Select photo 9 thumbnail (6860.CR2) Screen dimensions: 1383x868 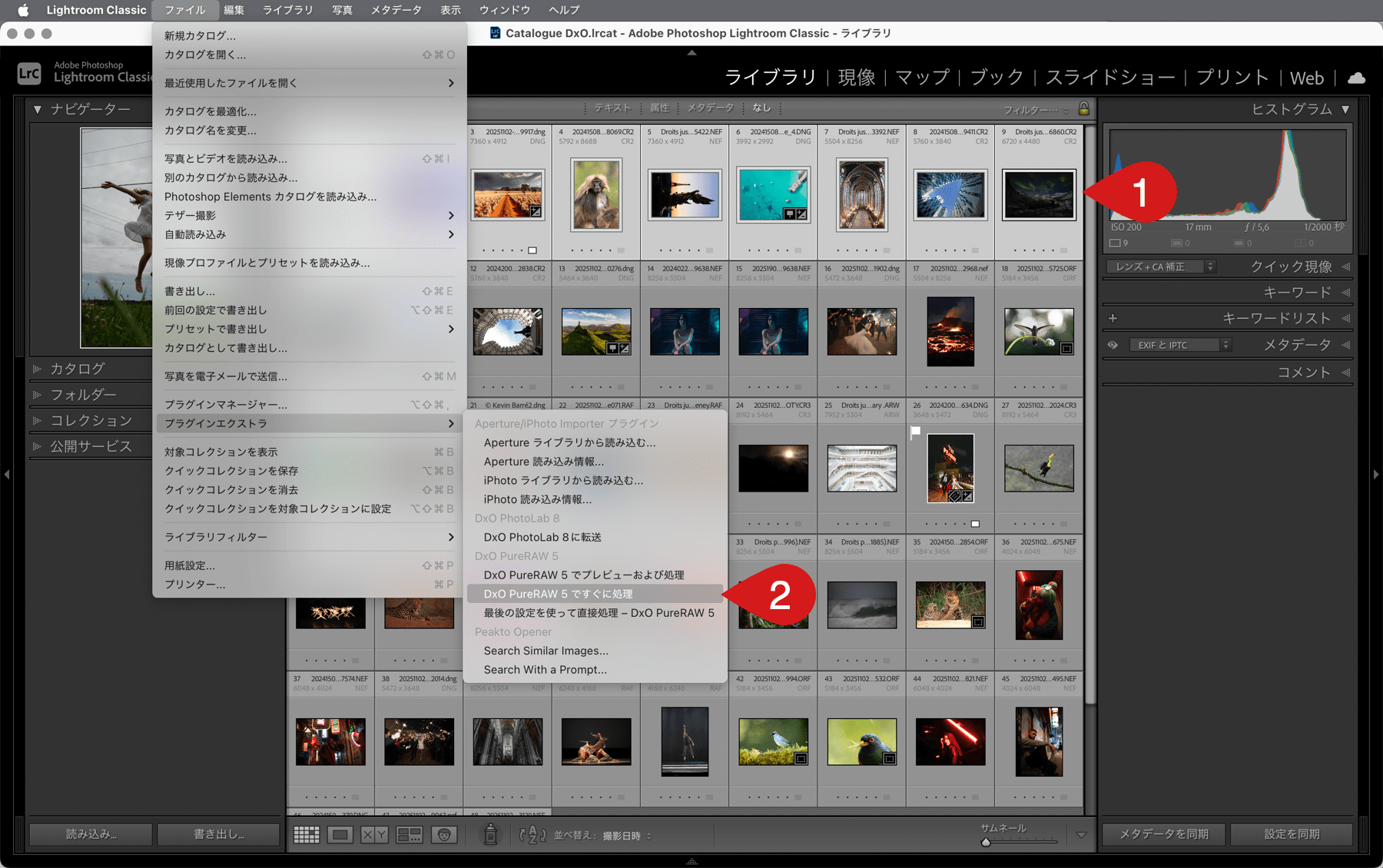point(1039,195)
